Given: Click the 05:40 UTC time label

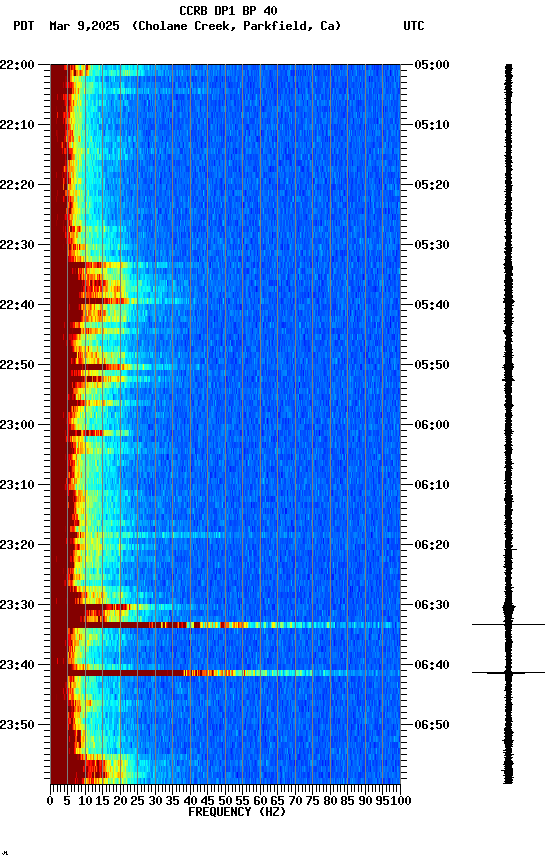Looking at the screenshot, I should point(431,305).
